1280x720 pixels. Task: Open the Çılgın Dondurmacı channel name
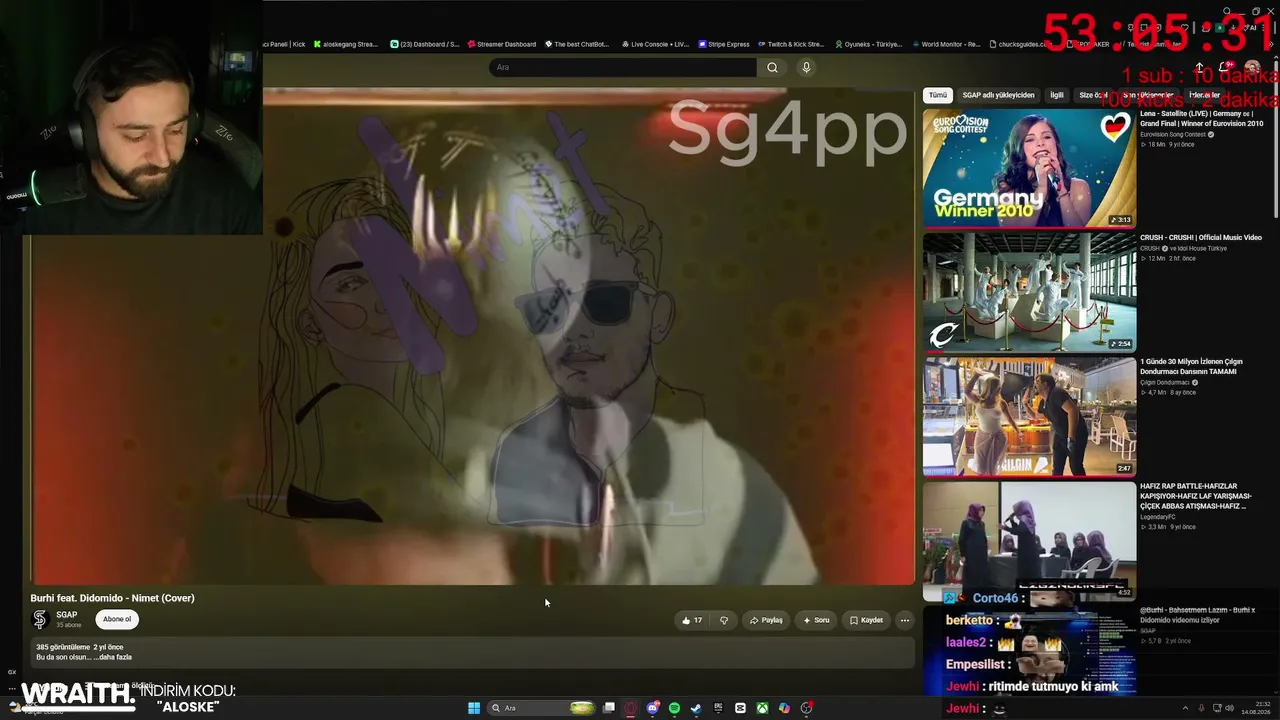click(x=1165, y=383)
